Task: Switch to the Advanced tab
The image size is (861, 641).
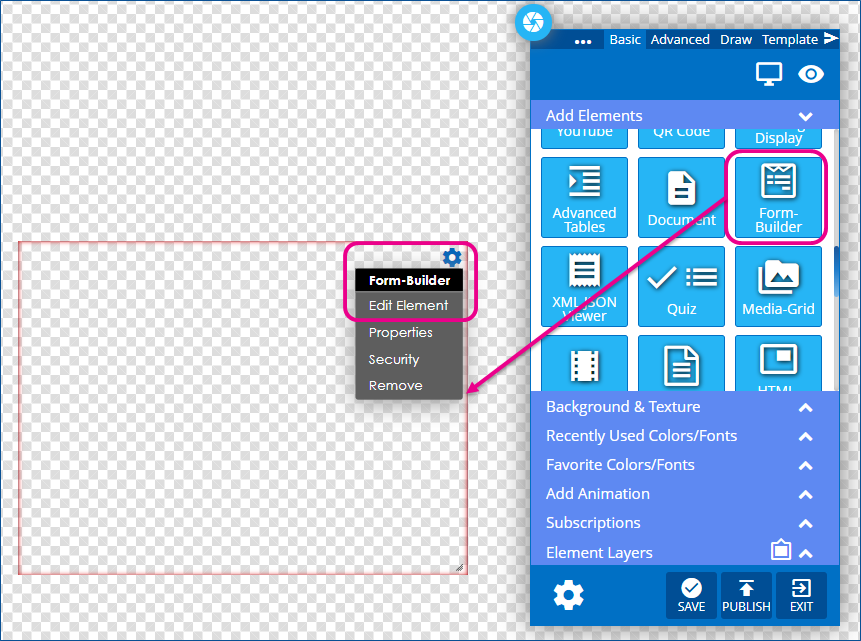Action: click(680, 40)
